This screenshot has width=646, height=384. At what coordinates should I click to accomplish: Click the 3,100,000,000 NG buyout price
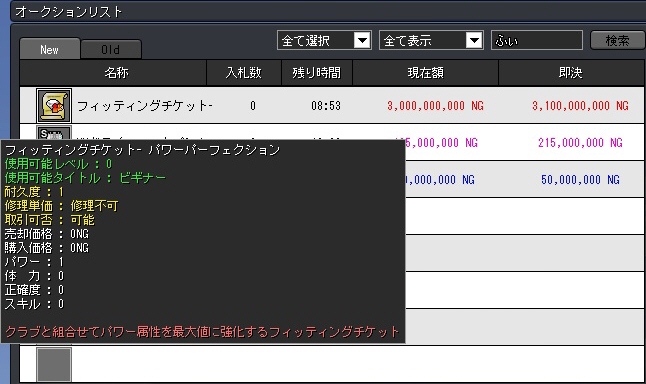[x=580, y=106]
